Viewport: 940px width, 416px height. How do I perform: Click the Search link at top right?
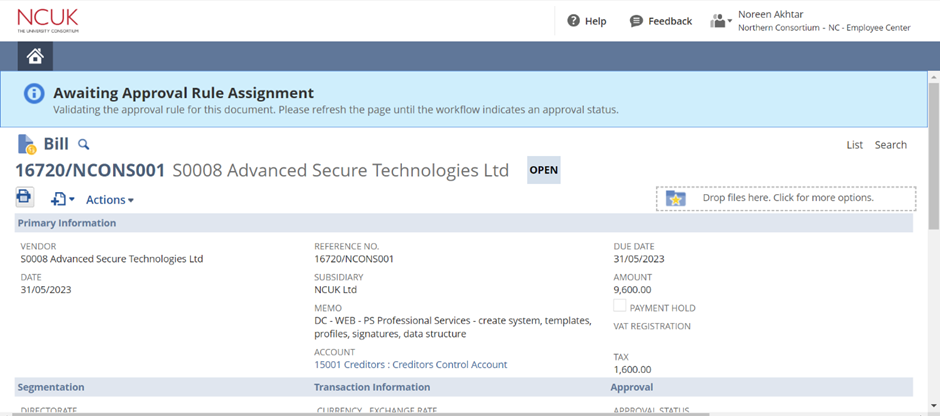890,145
